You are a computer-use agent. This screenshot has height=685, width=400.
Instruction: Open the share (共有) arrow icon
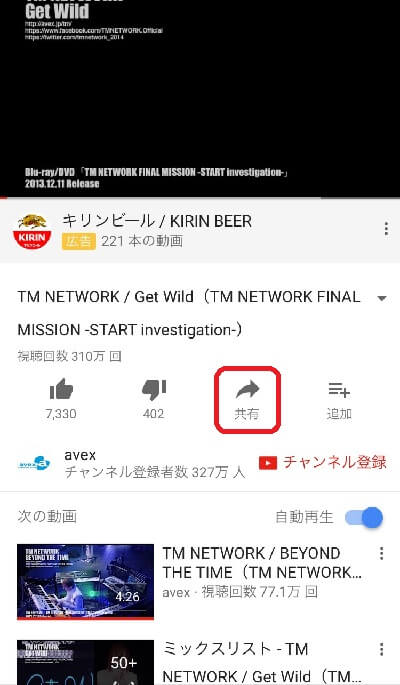point(247,389)
